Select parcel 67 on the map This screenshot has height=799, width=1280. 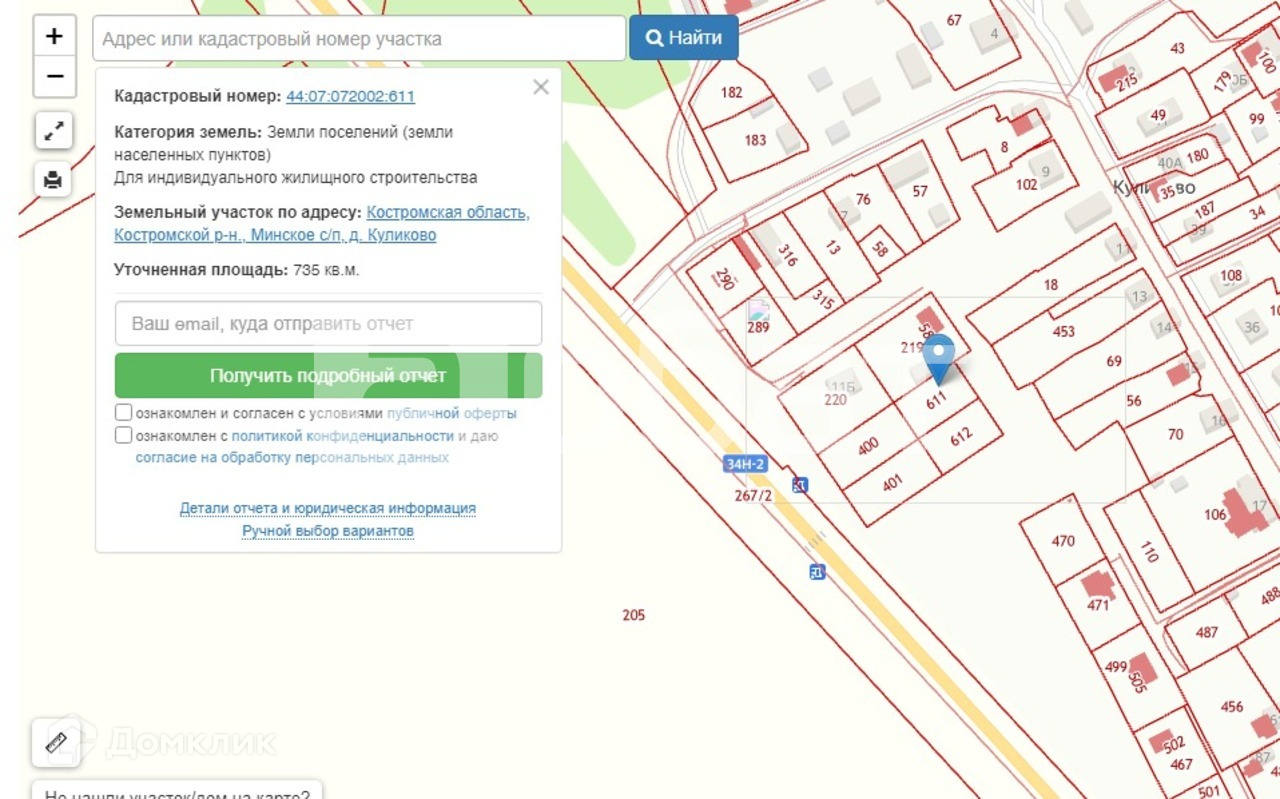[x=954, y=20]
